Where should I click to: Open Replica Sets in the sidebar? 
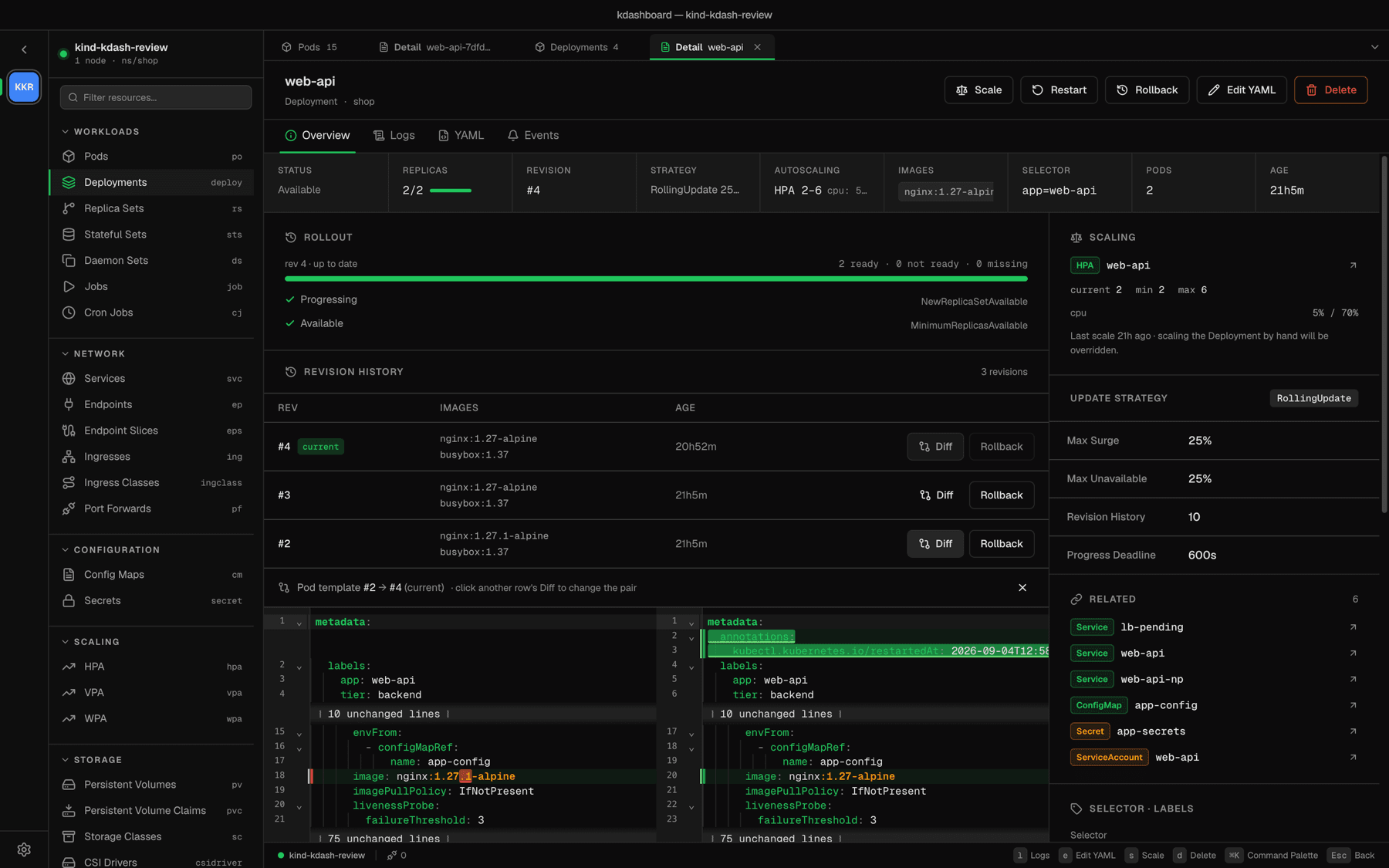pyautogui.click(x=151, y=208)
